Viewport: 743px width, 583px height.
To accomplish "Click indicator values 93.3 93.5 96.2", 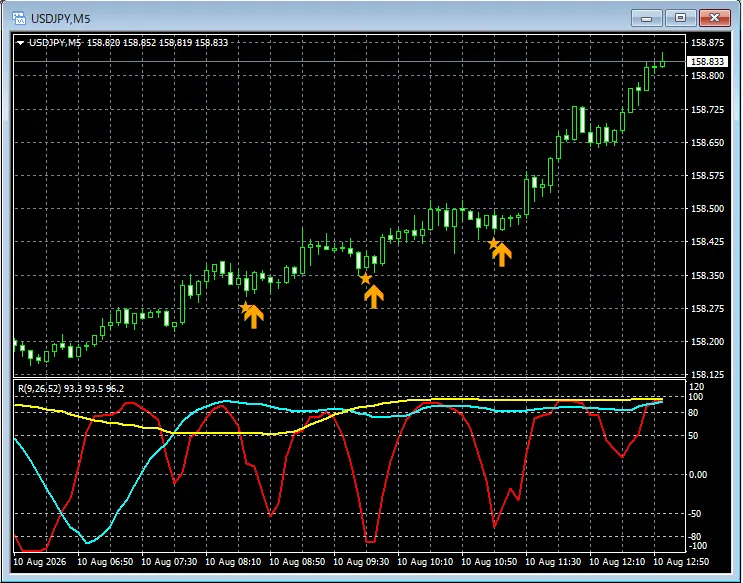I will [94, 389].
